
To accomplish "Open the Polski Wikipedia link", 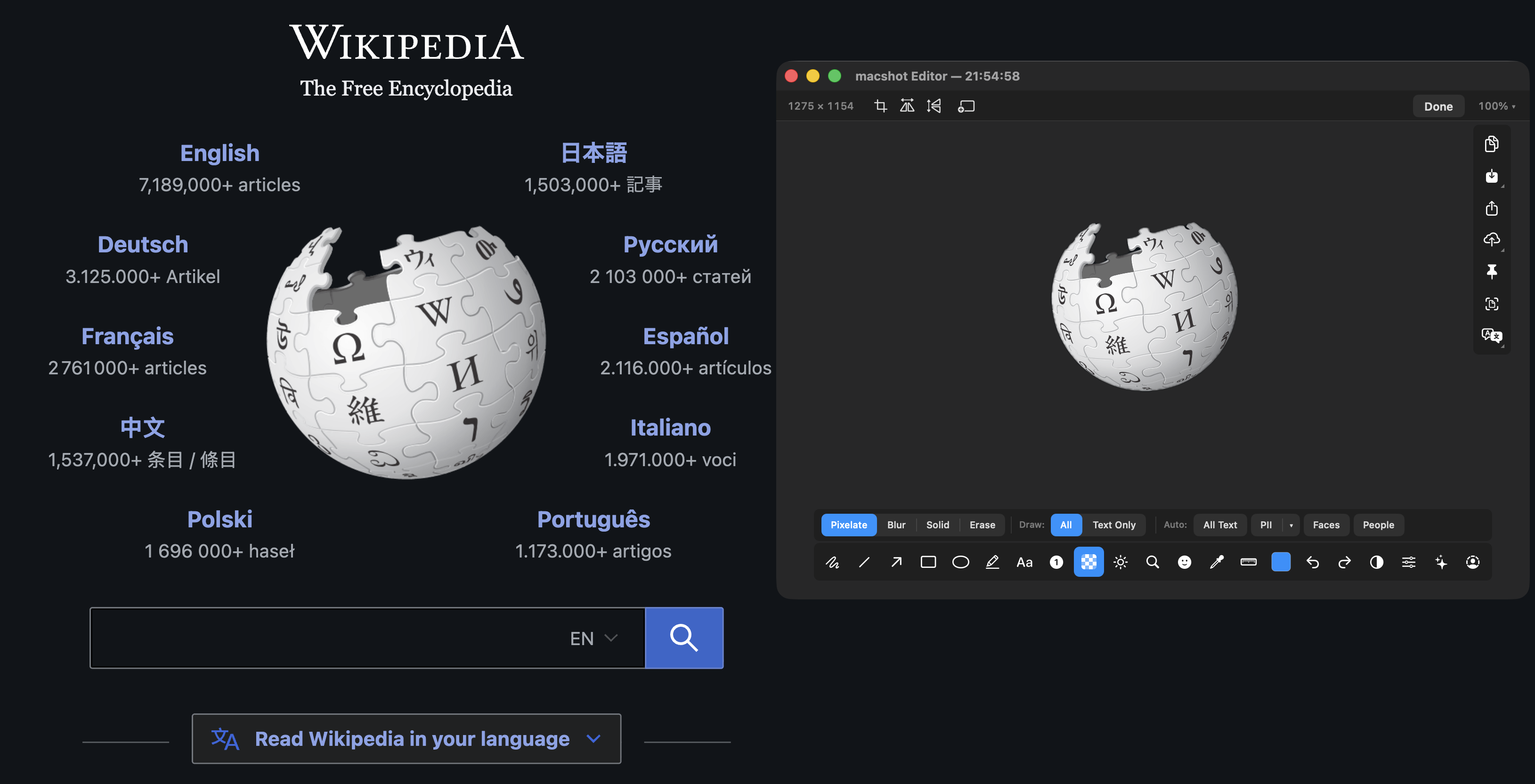I will click(220, 519).
